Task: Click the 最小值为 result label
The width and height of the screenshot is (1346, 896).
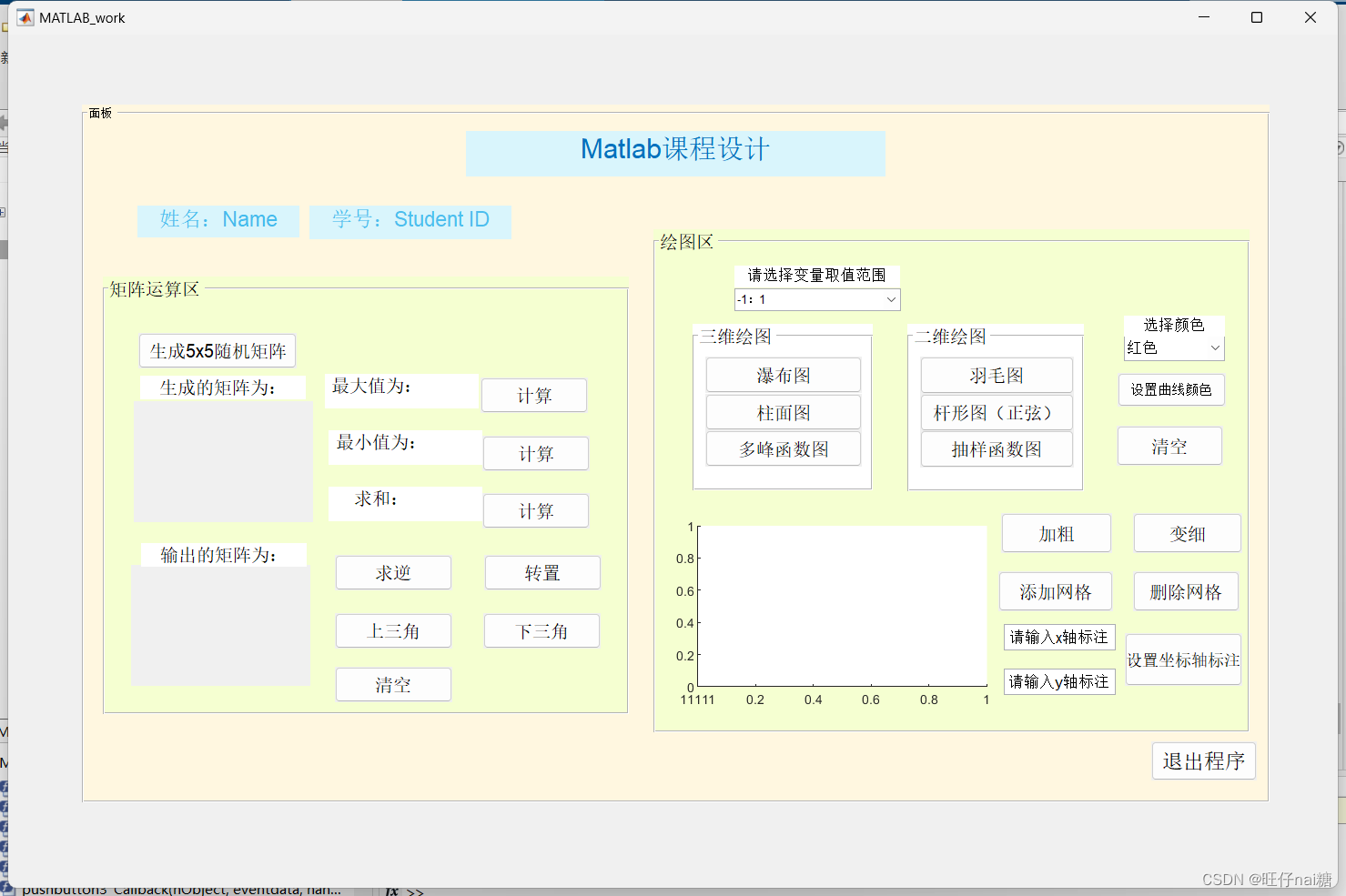Action: pyautogui.click(x=405, y=447)
